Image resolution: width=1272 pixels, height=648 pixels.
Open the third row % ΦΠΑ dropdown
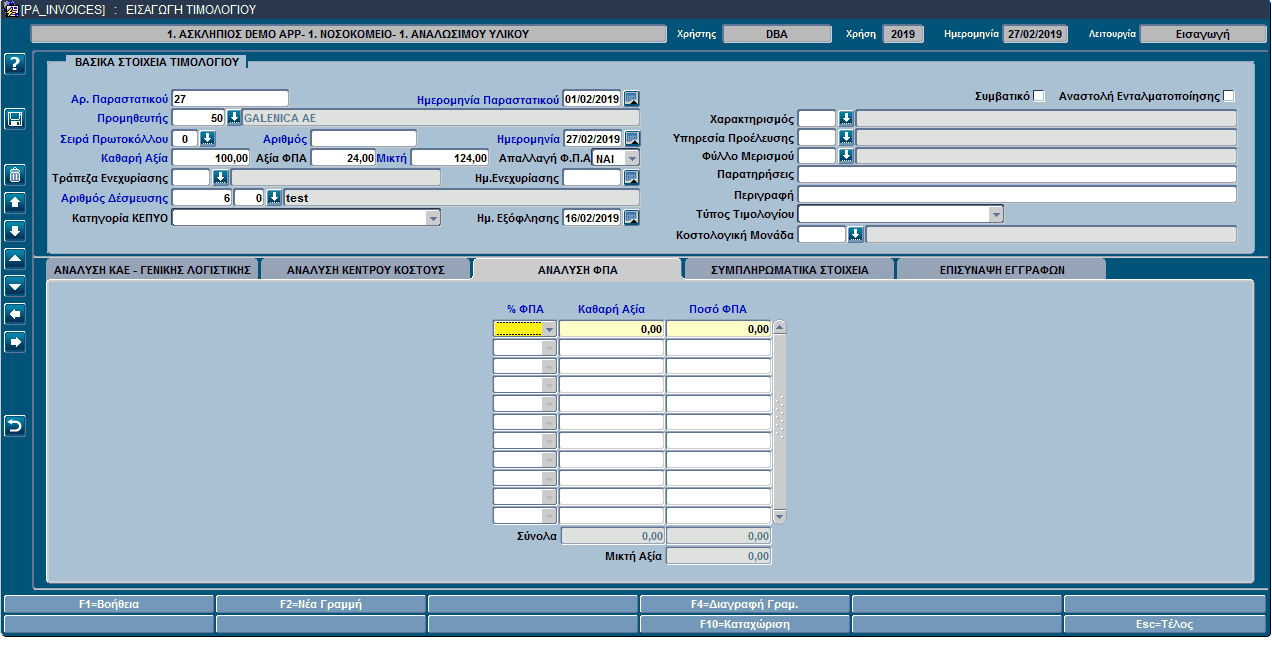(x=549, y=366)
